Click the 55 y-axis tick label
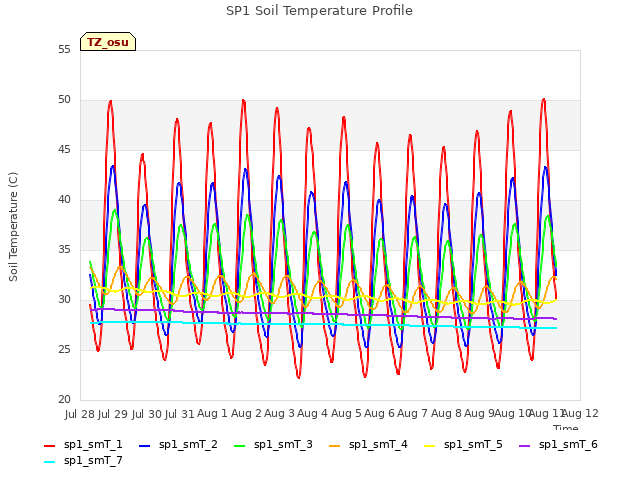This screenshot has width=640, height=480. coord(64,49)
